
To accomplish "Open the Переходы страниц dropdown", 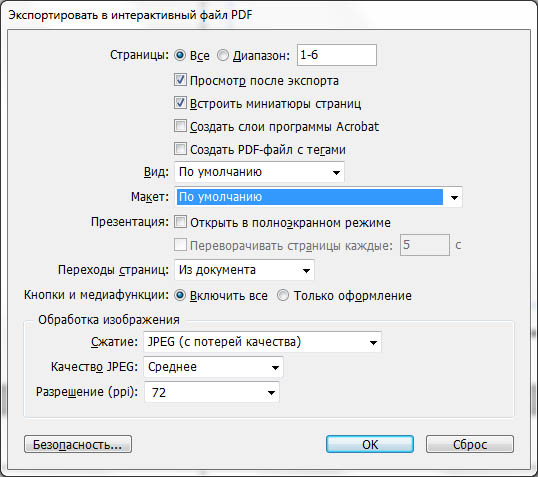I will (244, 270).
